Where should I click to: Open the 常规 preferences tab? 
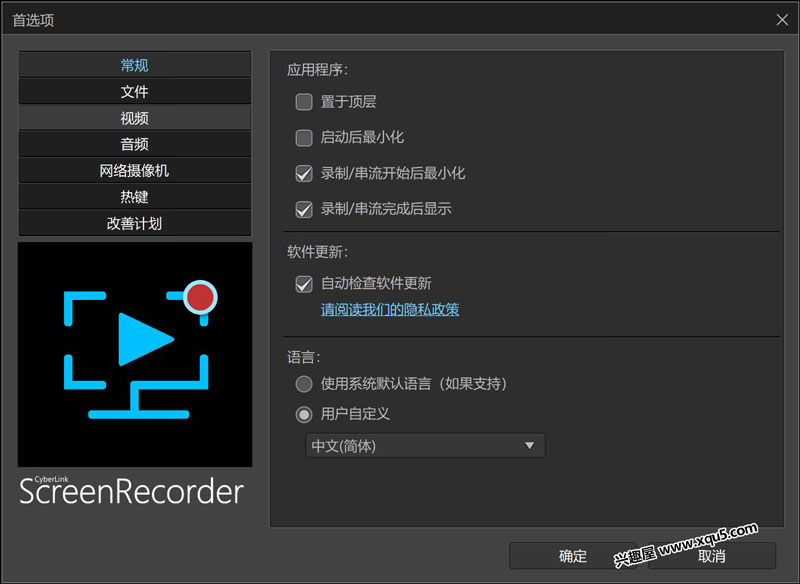[134, 65]
